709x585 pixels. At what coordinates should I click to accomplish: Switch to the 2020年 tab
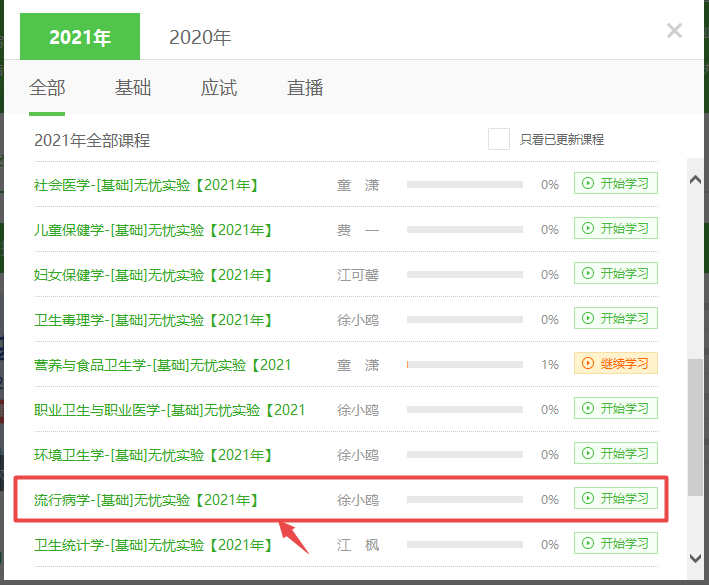[200, 37]
